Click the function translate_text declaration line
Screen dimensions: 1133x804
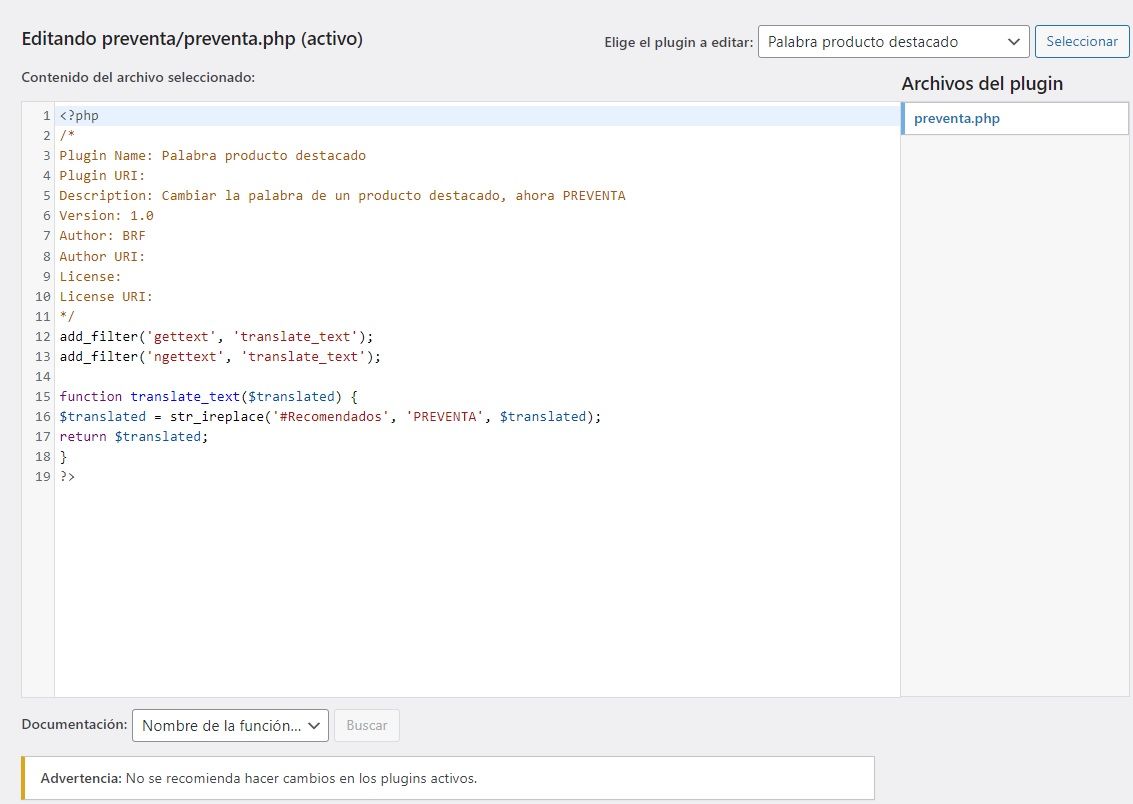pyautogui.click(x=208, y=397)
